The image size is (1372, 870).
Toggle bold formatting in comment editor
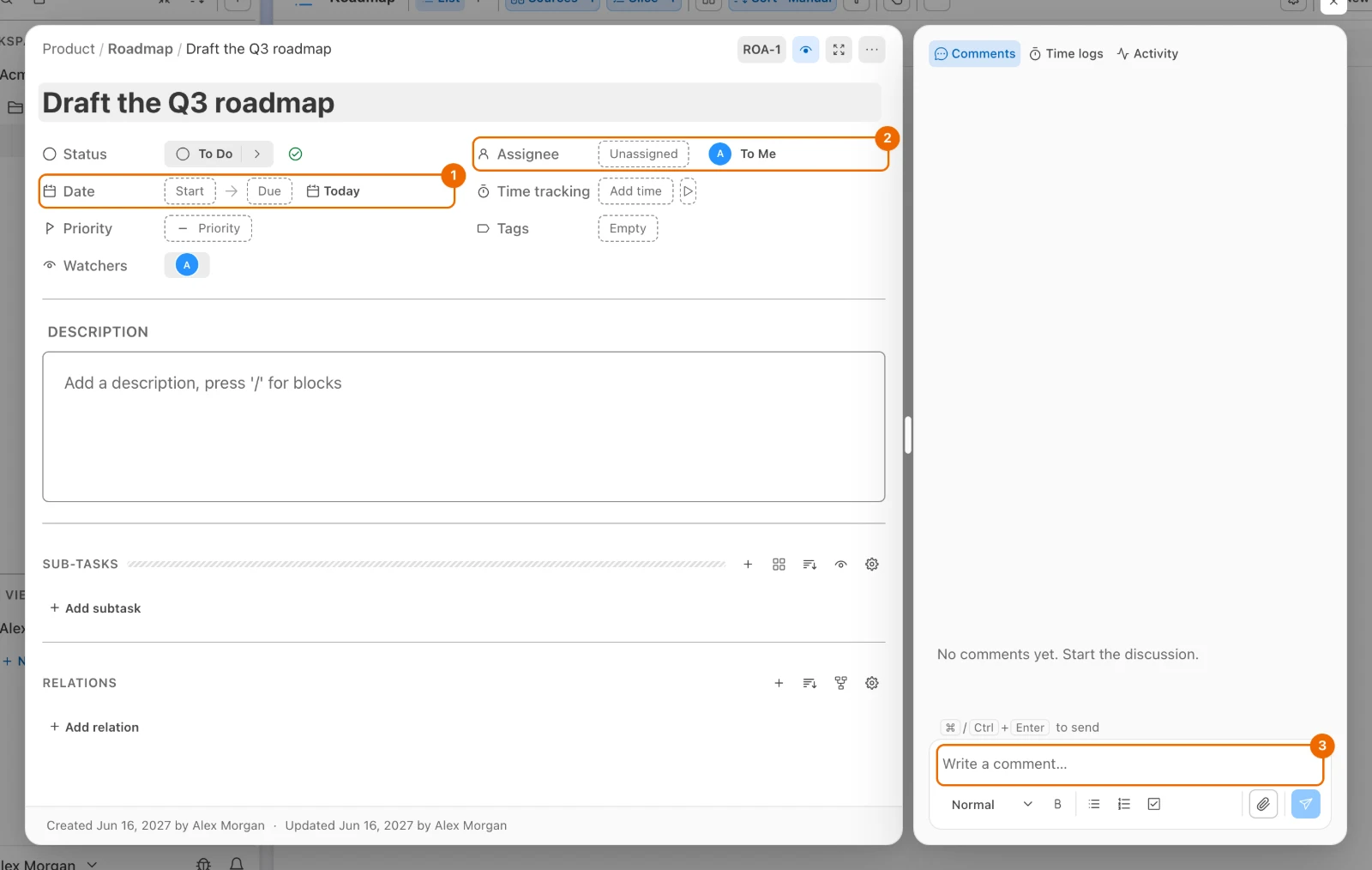coord(1057,804)
